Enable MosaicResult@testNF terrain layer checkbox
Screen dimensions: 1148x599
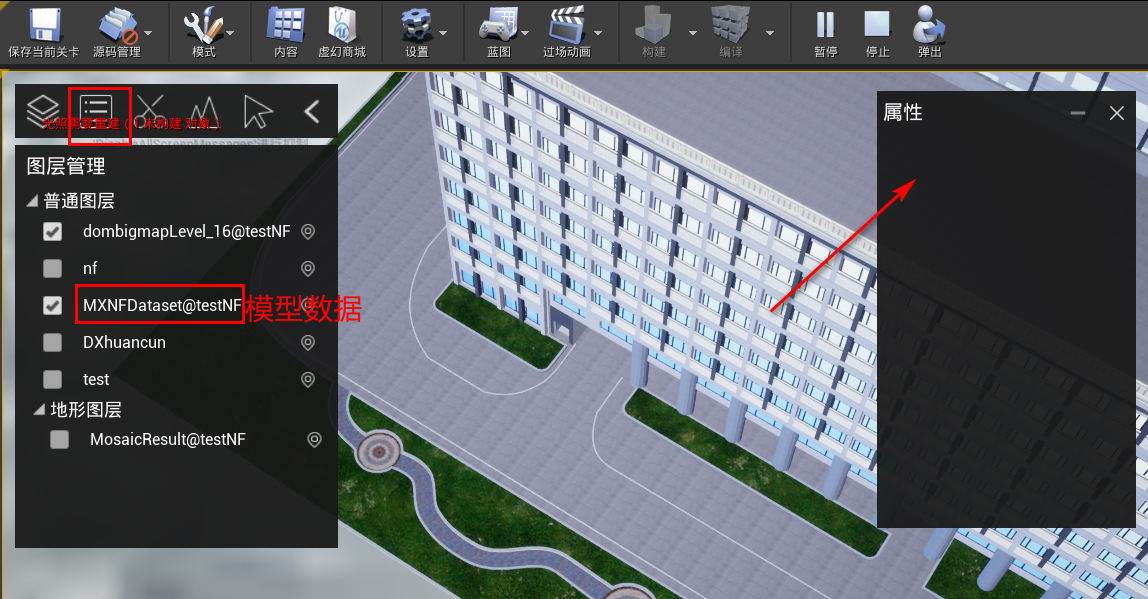click(x=59, y=439)
